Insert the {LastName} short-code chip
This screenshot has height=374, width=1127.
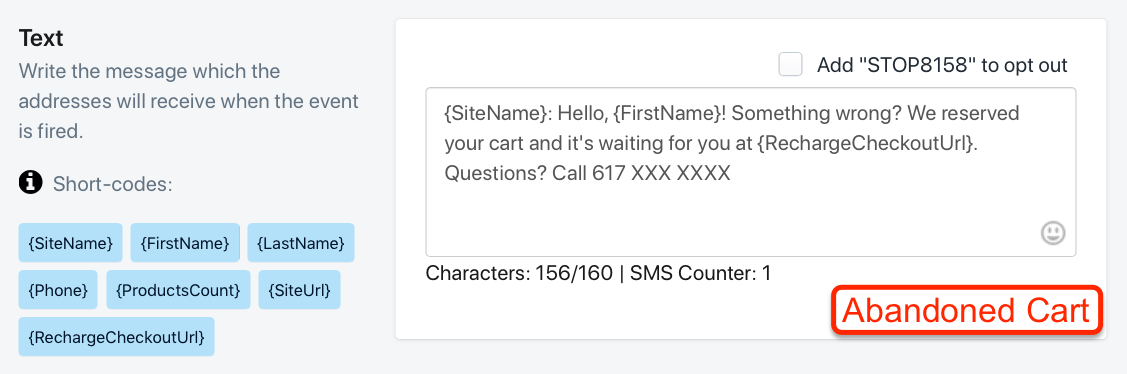301,243
